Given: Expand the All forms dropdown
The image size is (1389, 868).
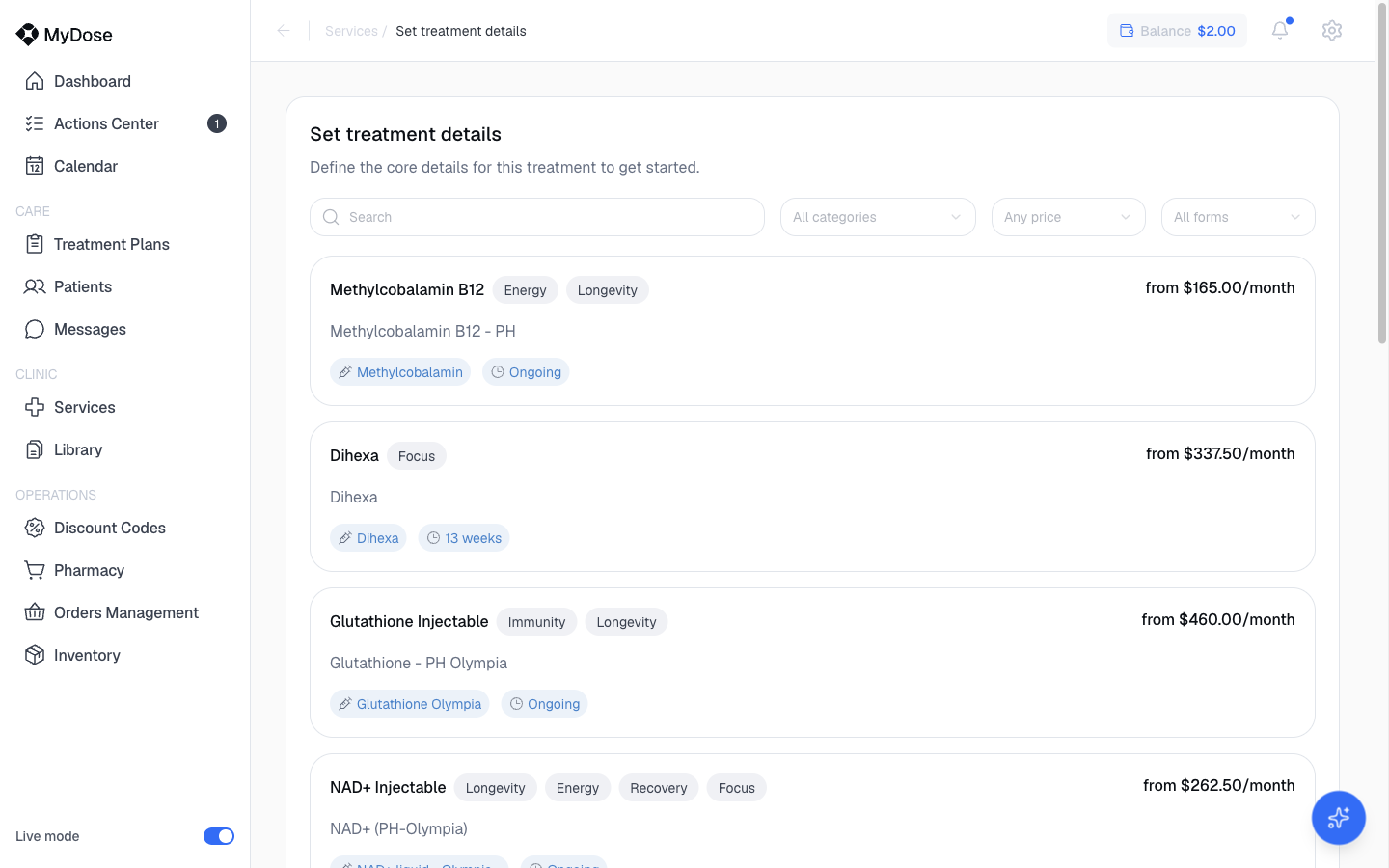Looking at the screenshot, I should 1239,217.
